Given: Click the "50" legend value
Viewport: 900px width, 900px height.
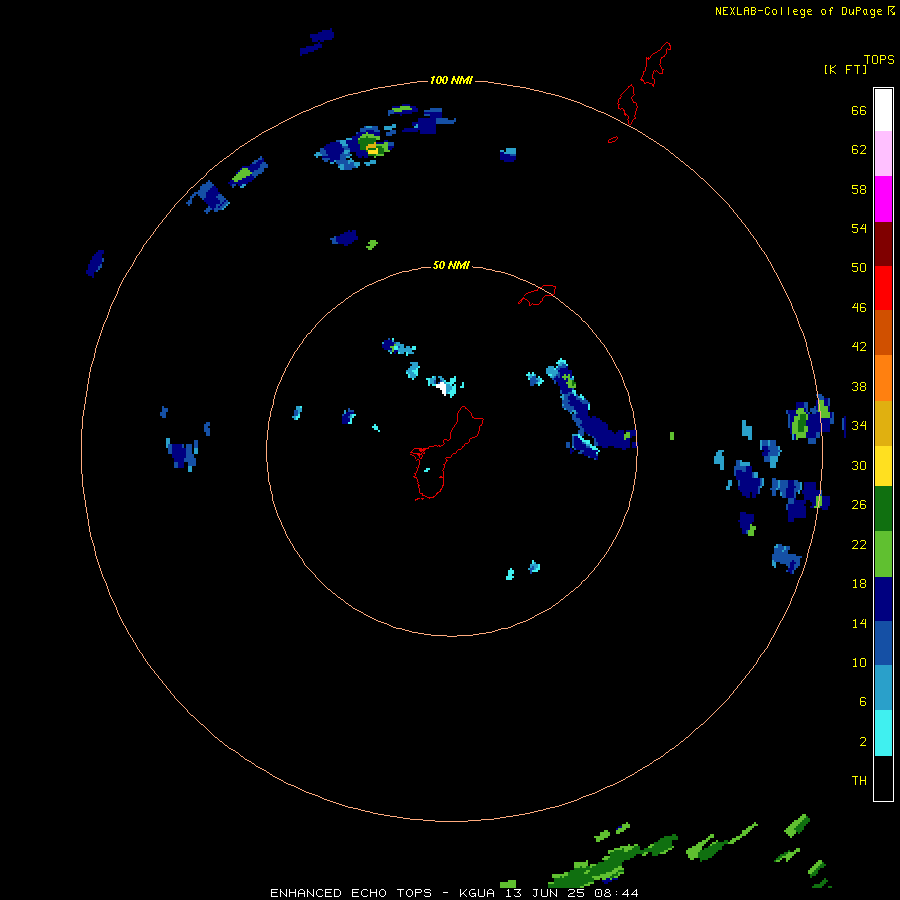Looking at the screenshot, I should pos(859,267).
